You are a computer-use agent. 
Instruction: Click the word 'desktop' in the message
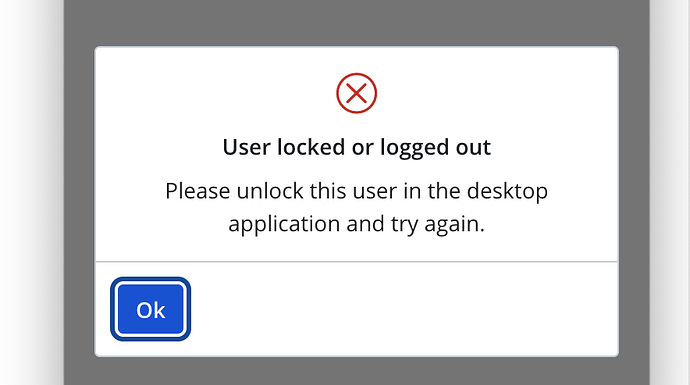507,191
